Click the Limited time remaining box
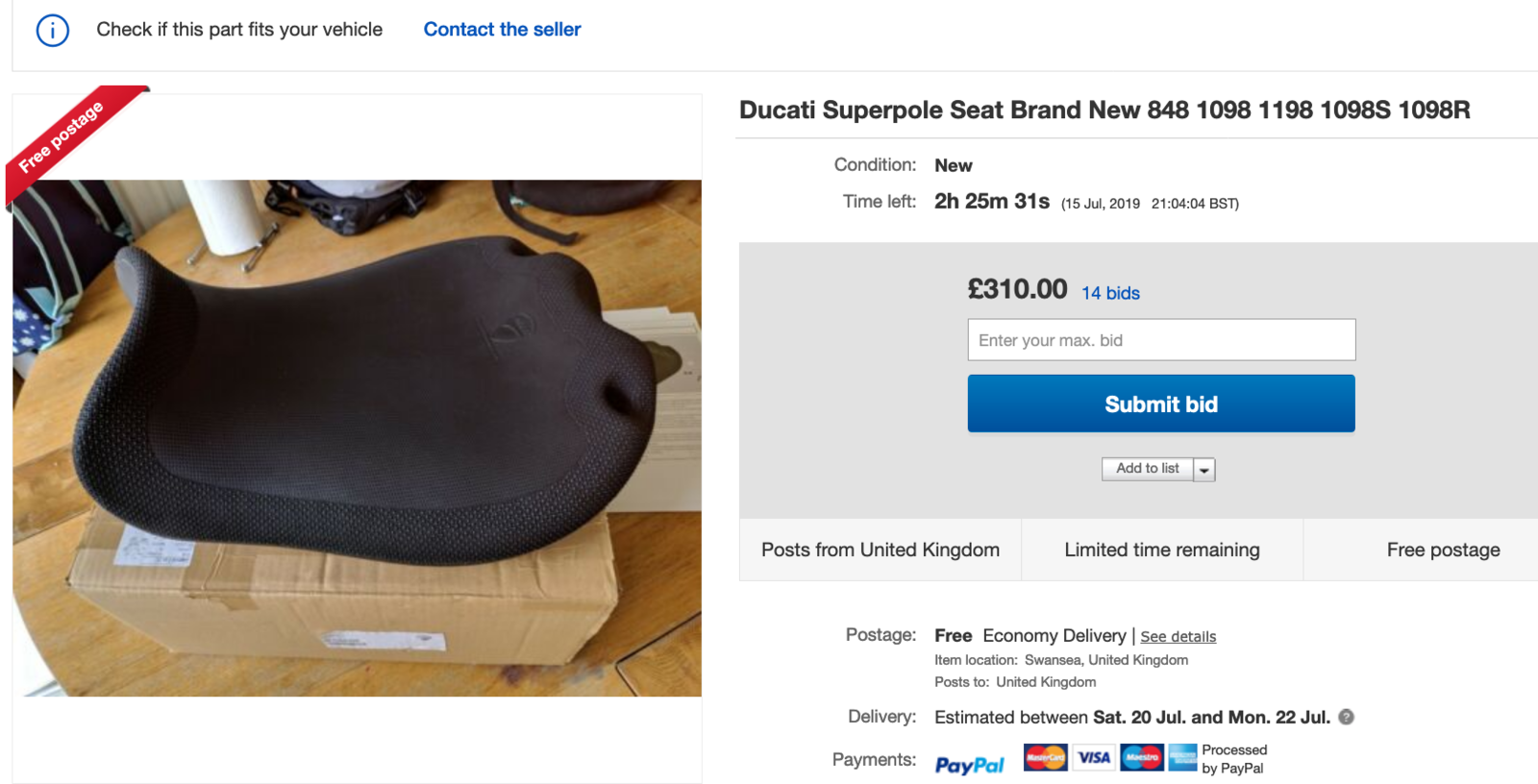This screenshot has height=784, width=1538. [x=1161, y=550]
